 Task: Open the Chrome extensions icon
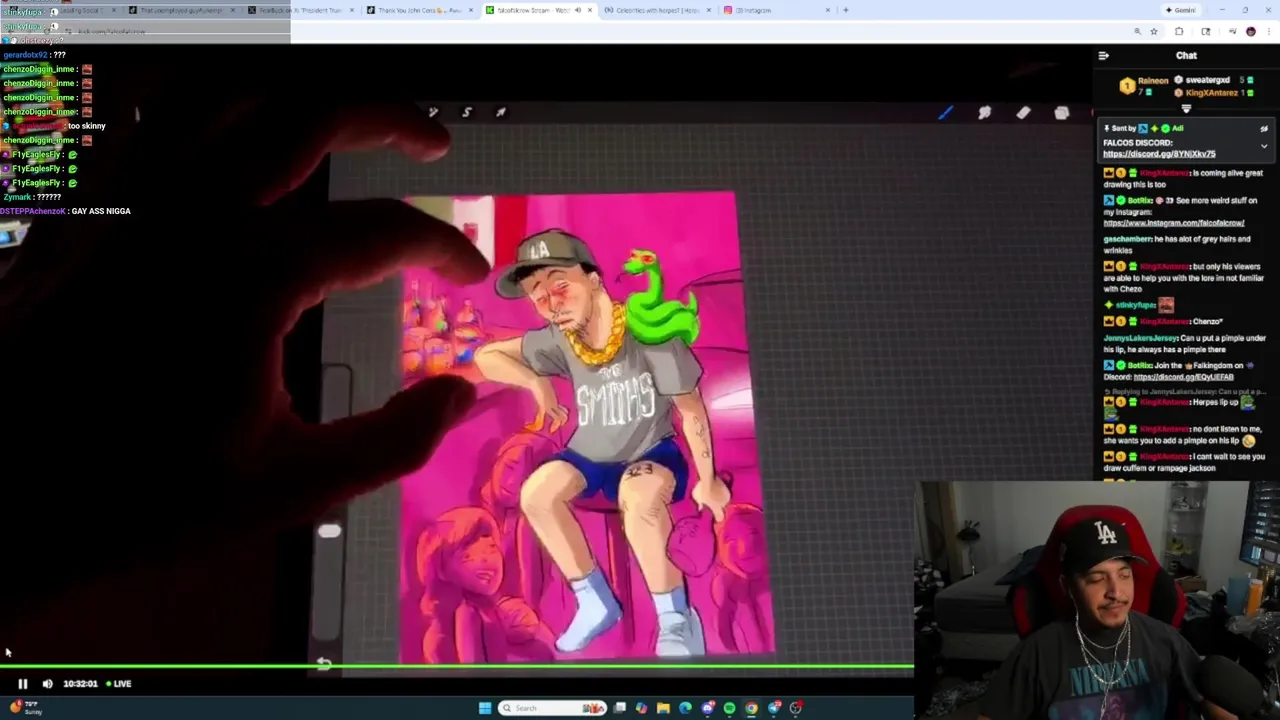pyautogui.click(x=1179, y=31)
